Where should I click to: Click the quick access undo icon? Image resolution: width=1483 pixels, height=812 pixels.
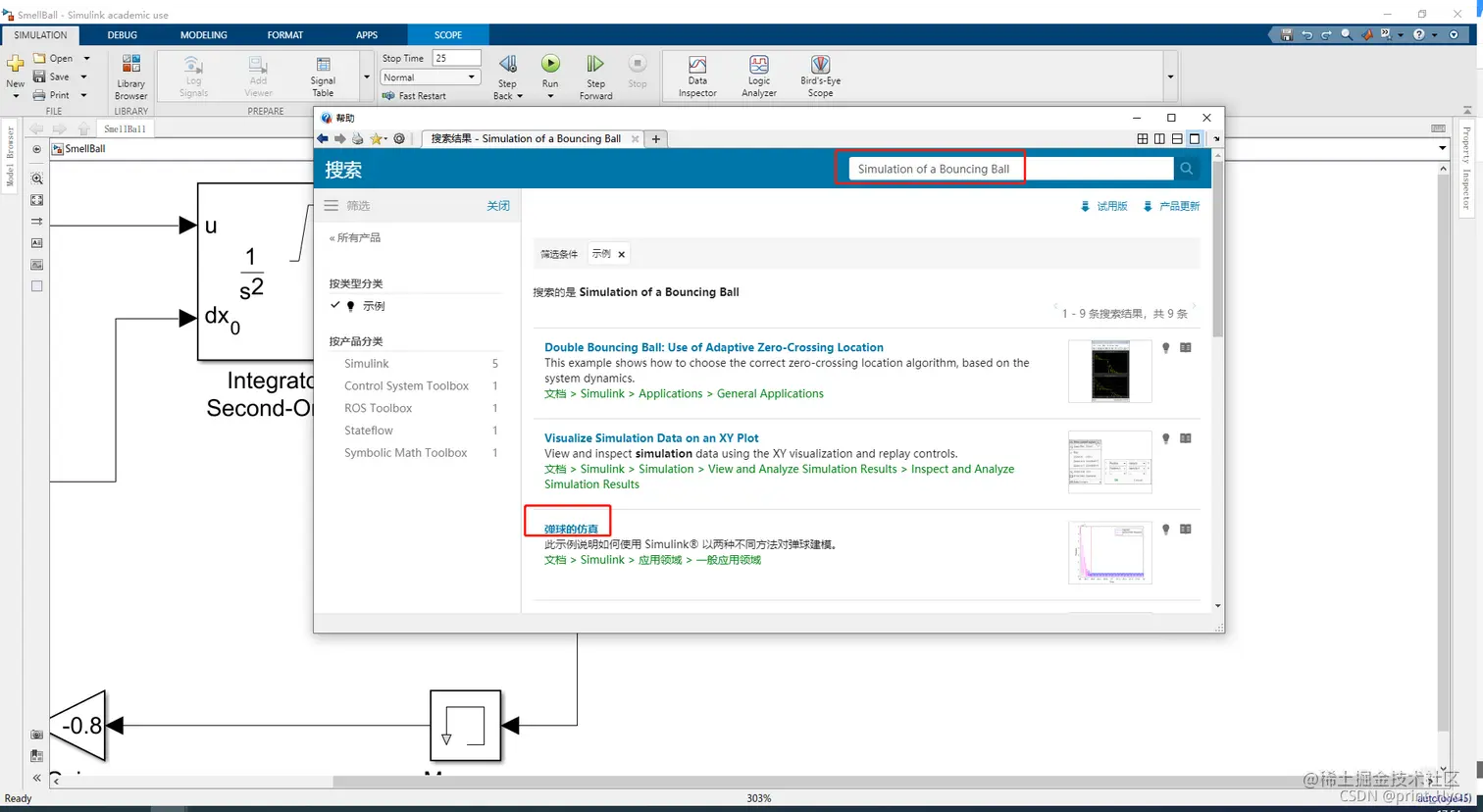tap(1306, 34)
